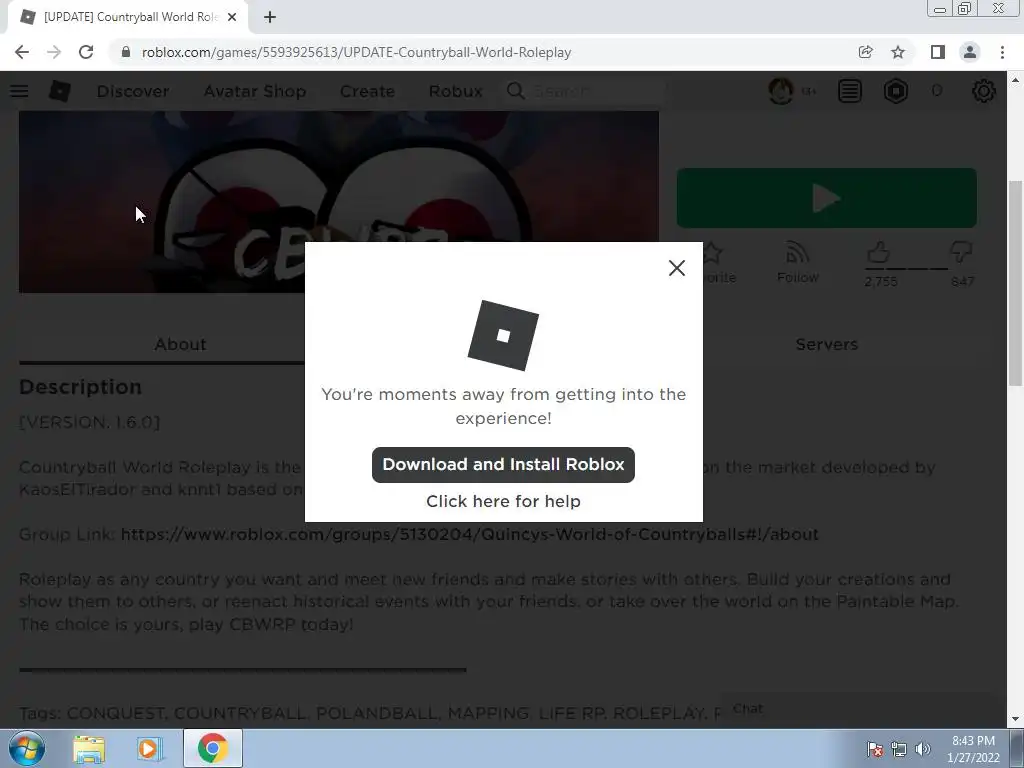
Task: Go back to the previous page
Action: (x=22, y=52)
